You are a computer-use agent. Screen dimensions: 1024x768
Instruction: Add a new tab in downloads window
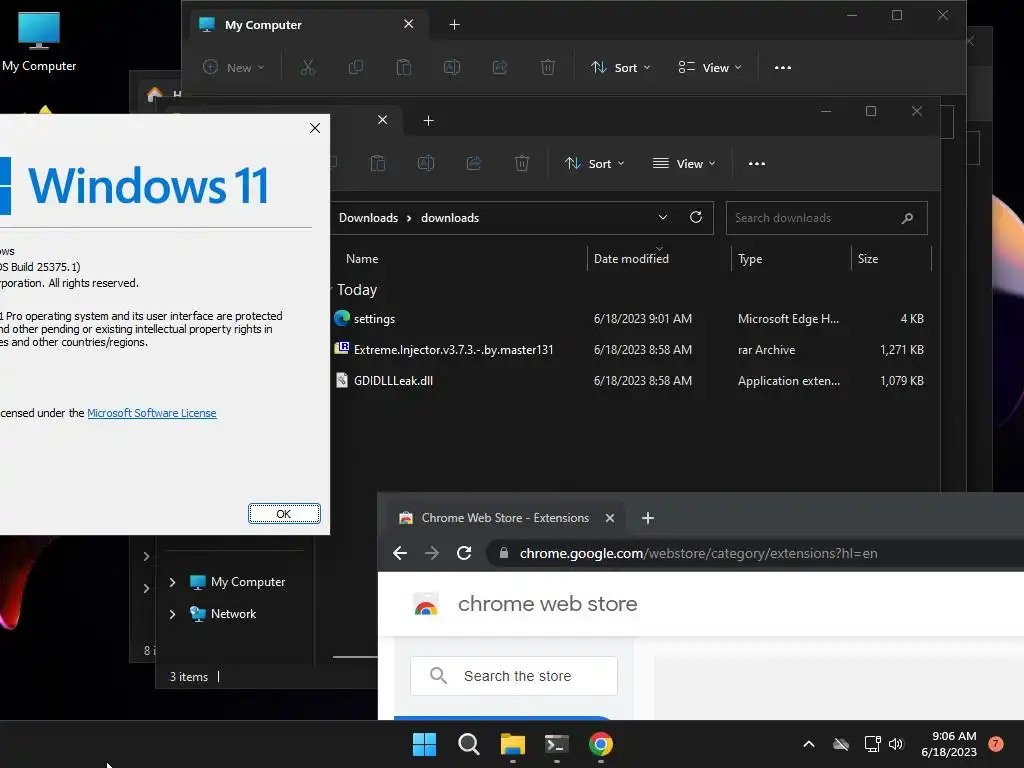click(428, 121)
